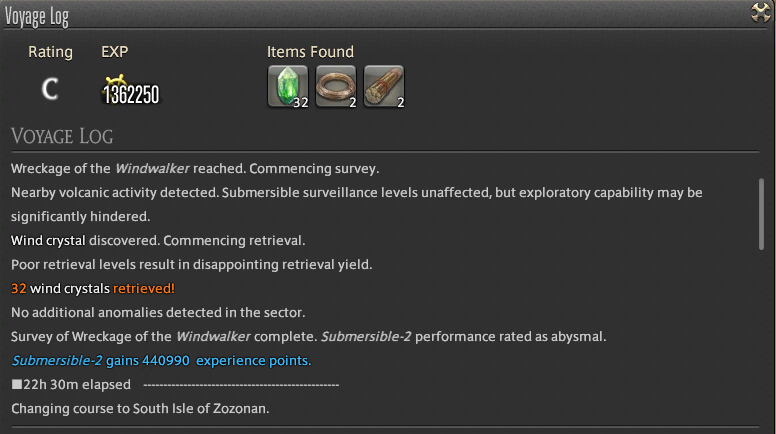
Task: Click the square marker beside 22h 30m elapsed
Action: (x=17, y=385)
